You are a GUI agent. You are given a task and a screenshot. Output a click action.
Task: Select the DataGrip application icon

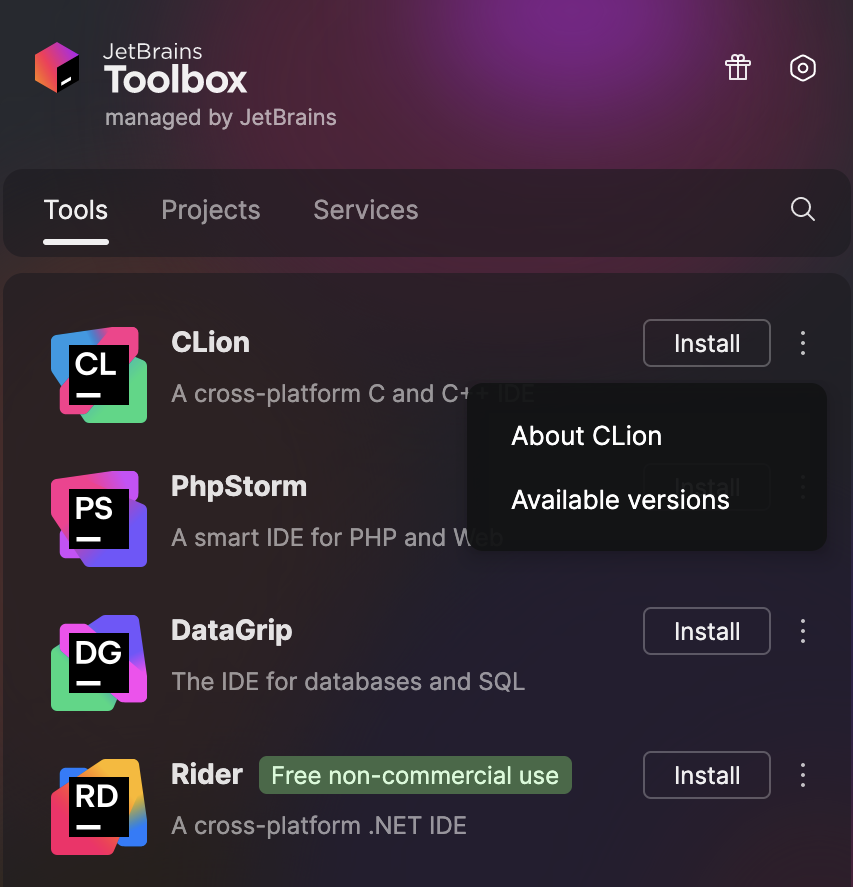(x=98, y=663)
